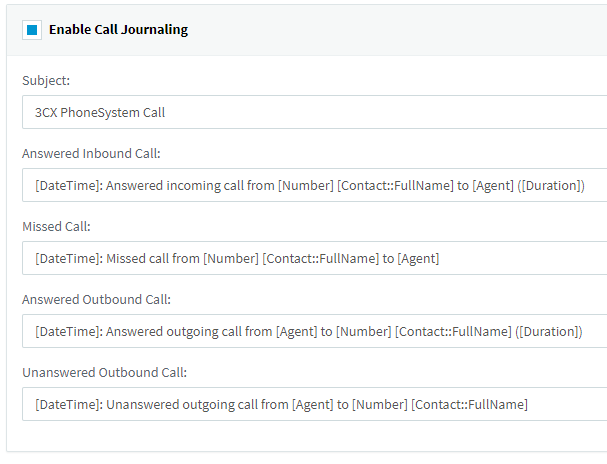Toggle the Enable Call Journaling checkbox
The width and height of the screenshot is (607, 464).
tap(31, 29)
